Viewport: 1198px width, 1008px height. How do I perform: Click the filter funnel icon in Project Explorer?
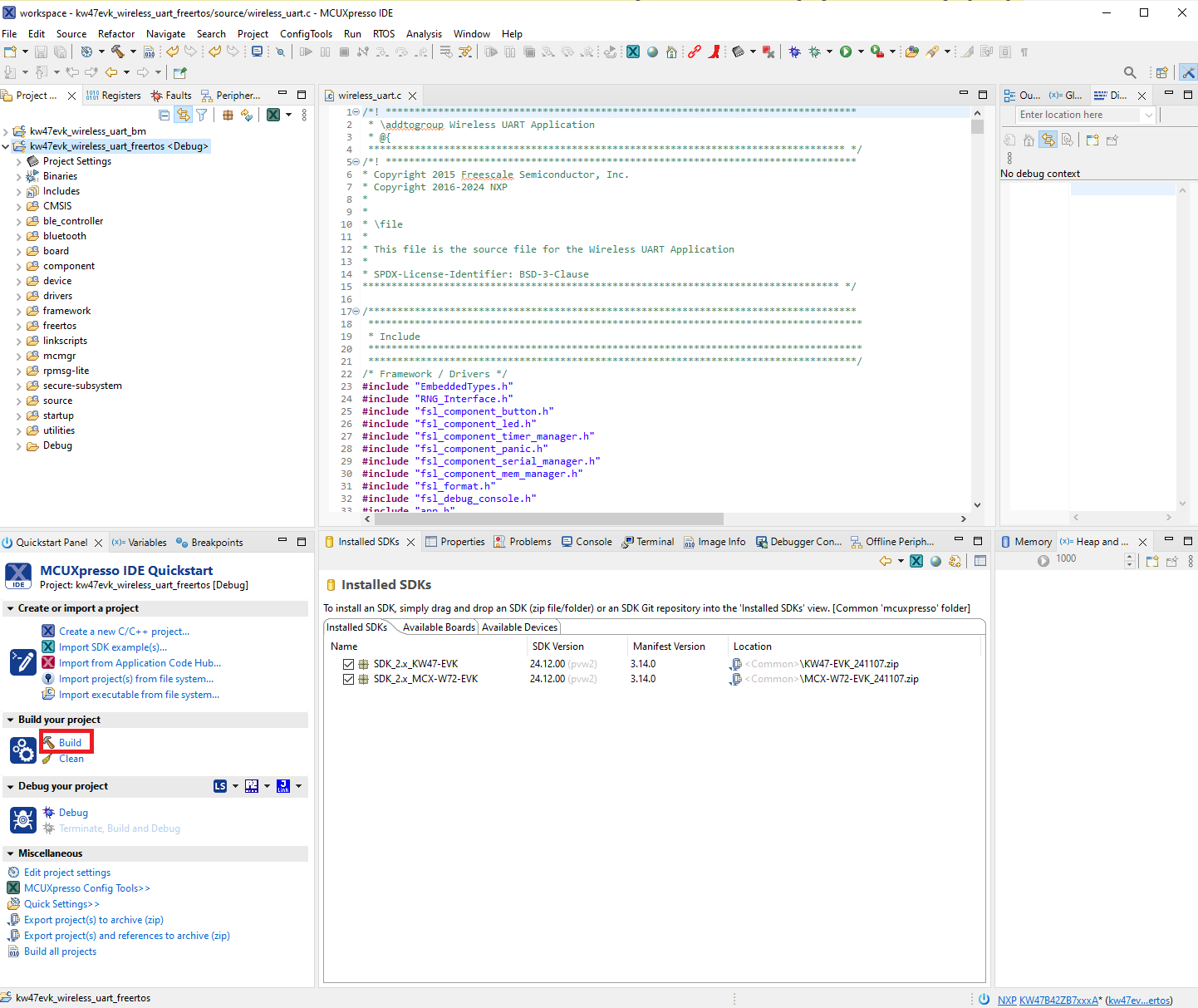(x=201, y=115)
